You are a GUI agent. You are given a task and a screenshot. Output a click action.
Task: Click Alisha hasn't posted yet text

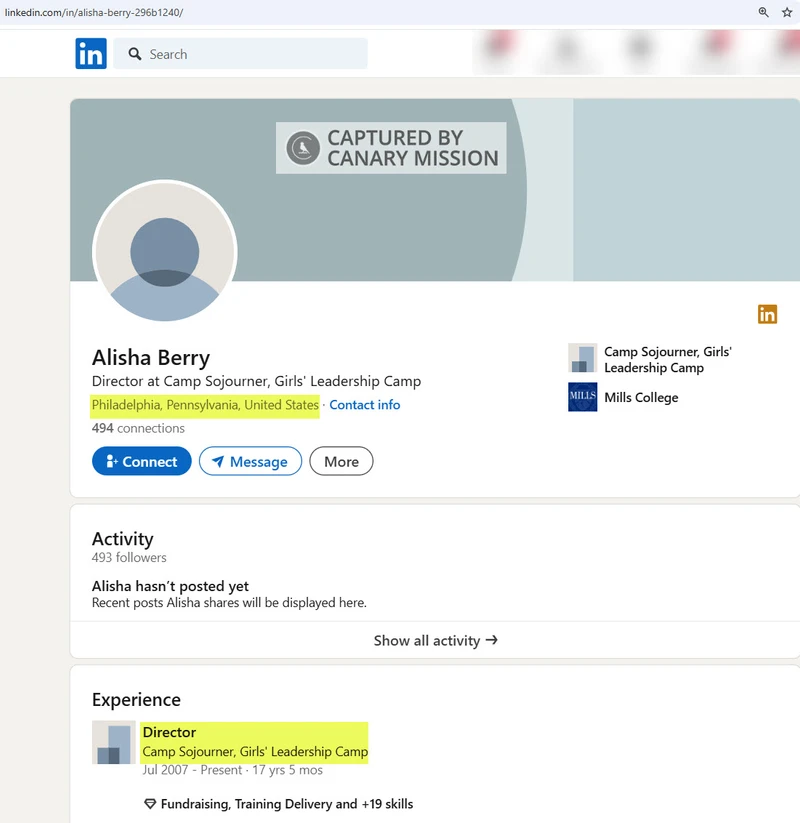click(170, 586)
